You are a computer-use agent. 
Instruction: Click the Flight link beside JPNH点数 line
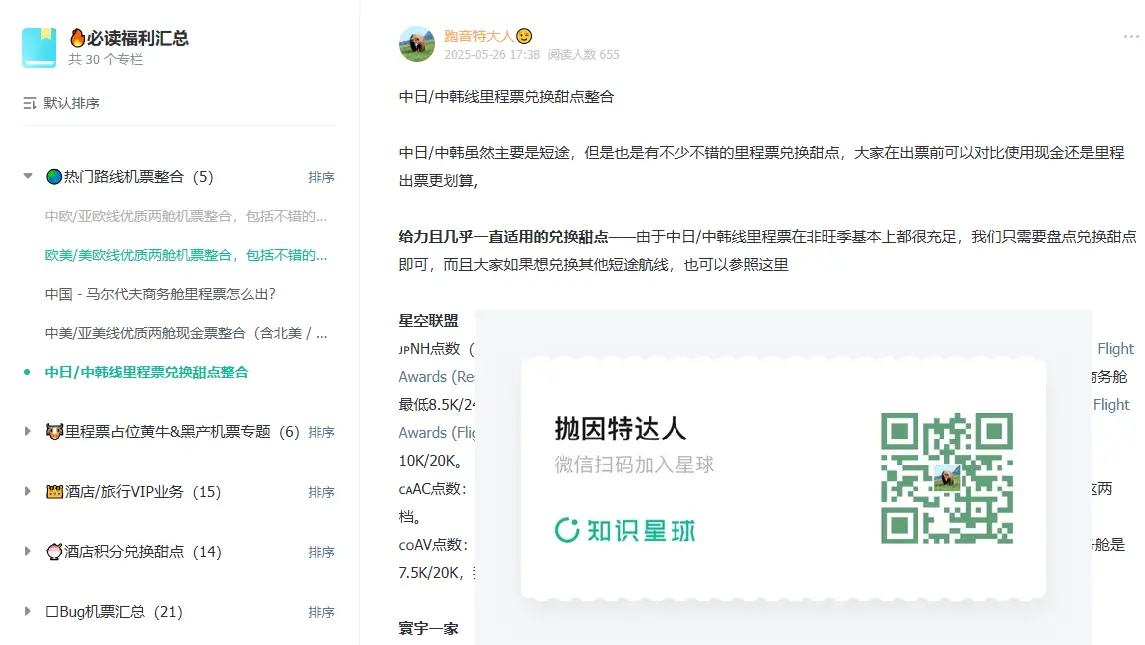click(1115, 349)
